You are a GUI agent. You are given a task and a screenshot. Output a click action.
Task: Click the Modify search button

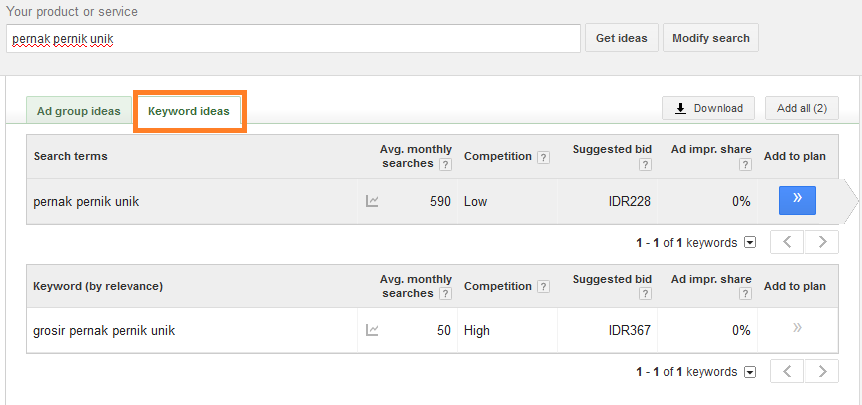711,38
